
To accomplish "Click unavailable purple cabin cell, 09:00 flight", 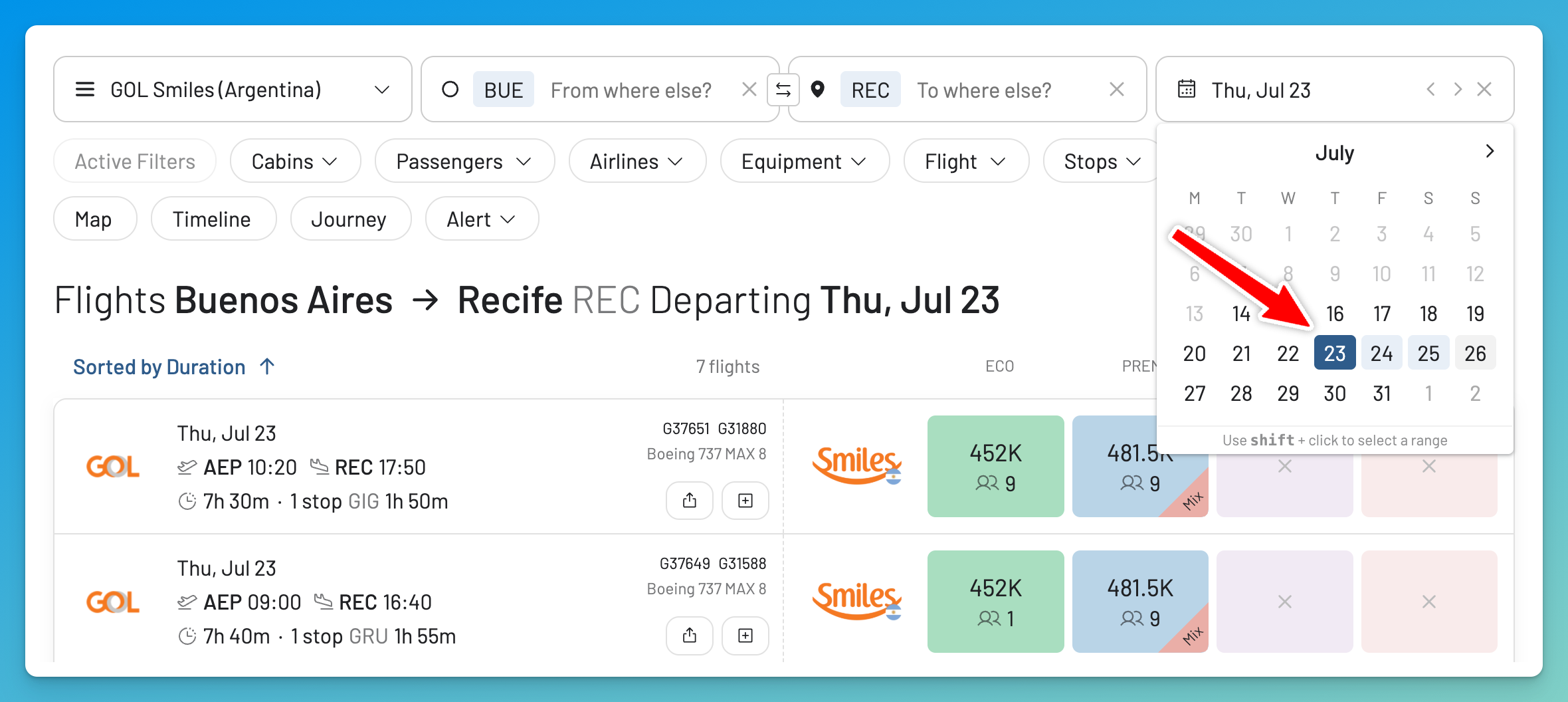I will point(1284,601).
